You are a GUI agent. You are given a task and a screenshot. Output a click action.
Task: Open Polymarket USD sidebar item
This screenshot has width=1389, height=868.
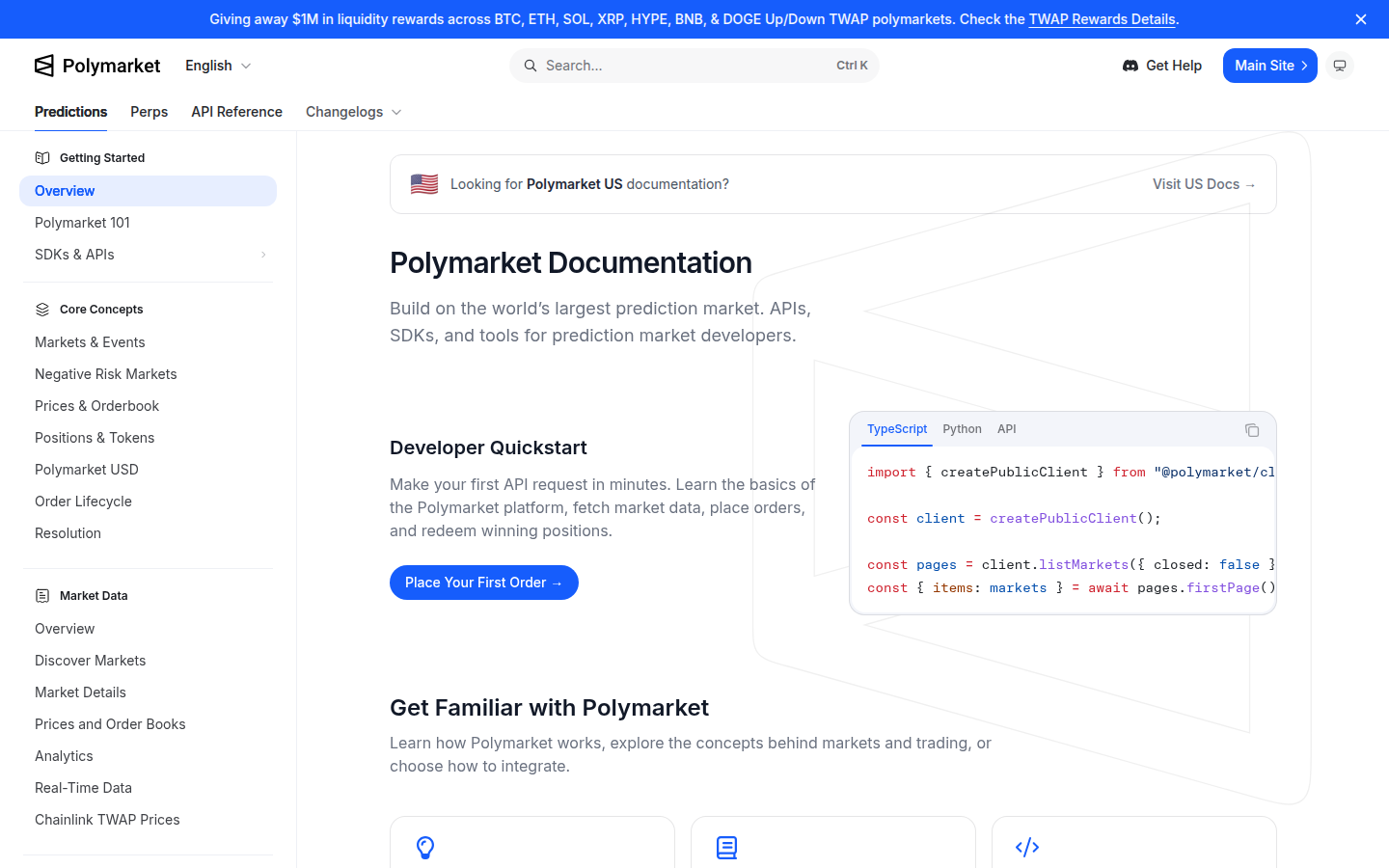point(148,470)
